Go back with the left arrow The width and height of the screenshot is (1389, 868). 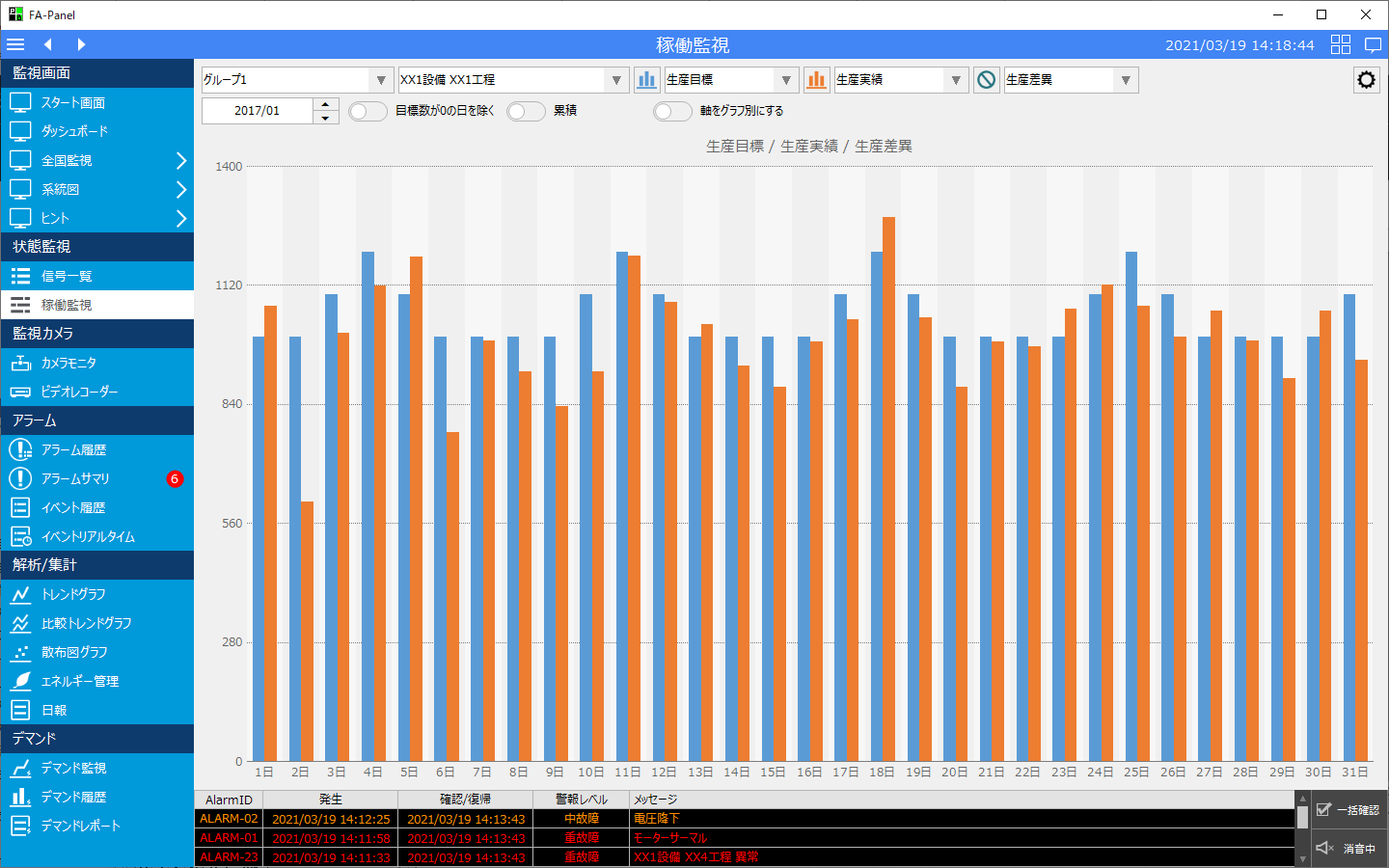(x=47, y=44)
